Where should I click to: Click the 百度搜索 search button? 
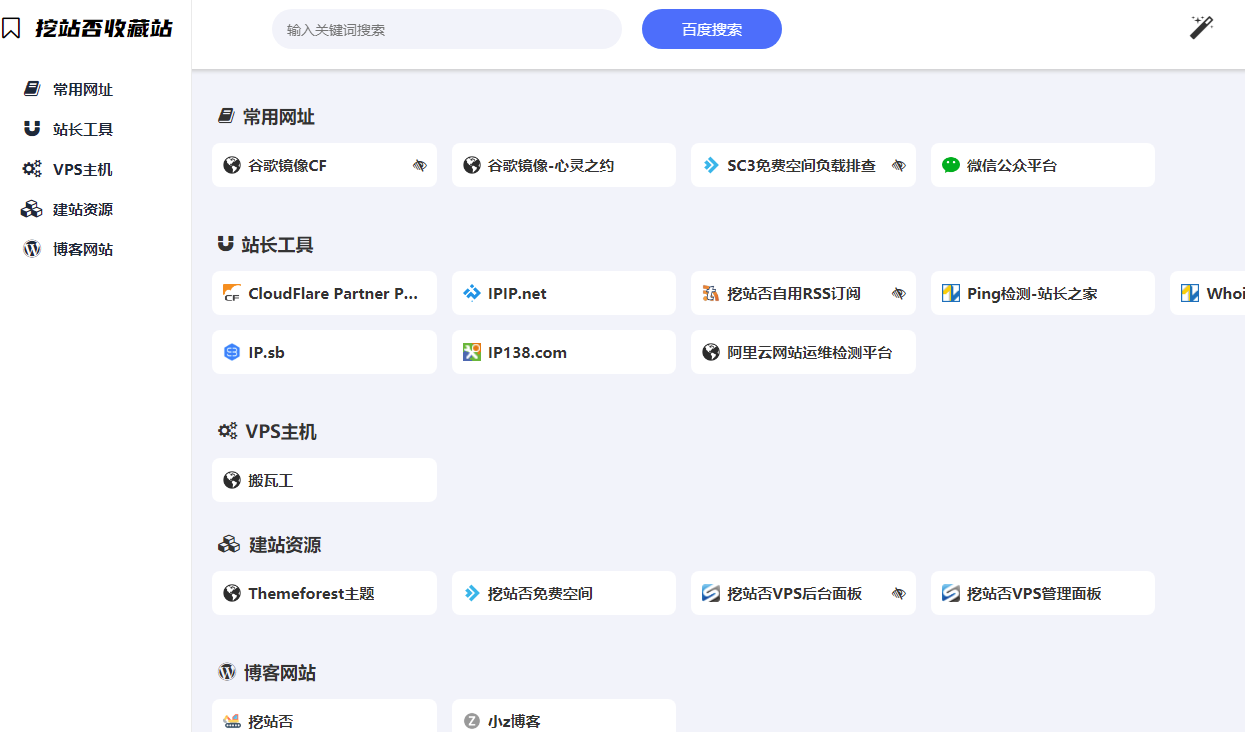click(712, 29)
